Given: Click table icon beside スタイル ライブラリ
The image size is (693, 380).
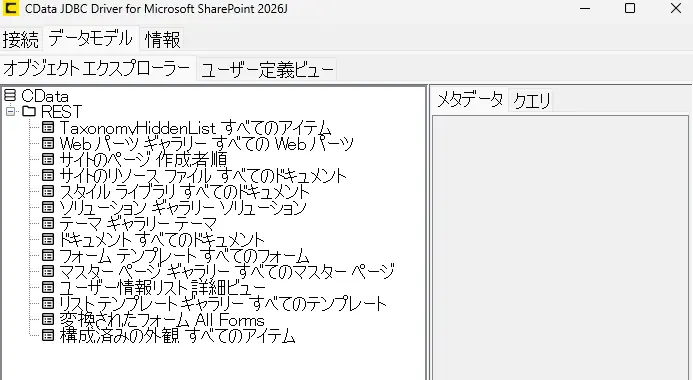Looking at the screenshot, I should point(48,191).
